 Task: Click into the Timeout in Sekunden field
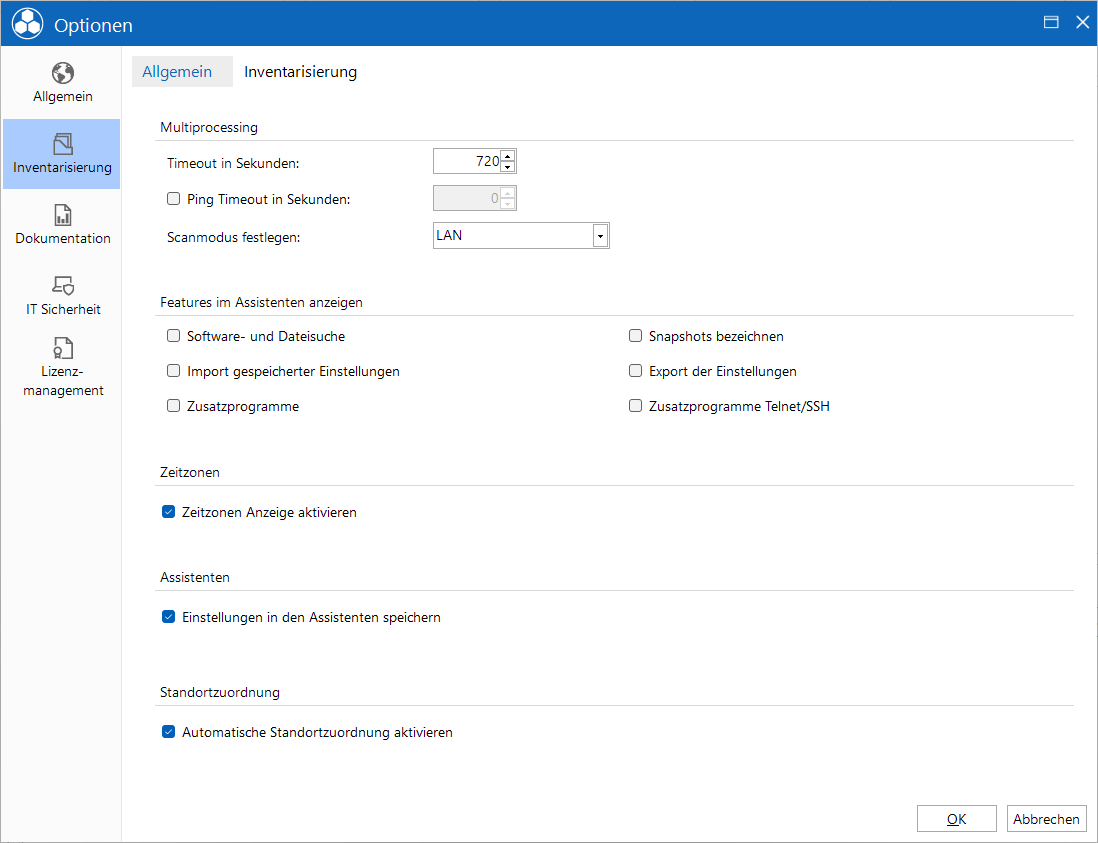tap(467, 161)
